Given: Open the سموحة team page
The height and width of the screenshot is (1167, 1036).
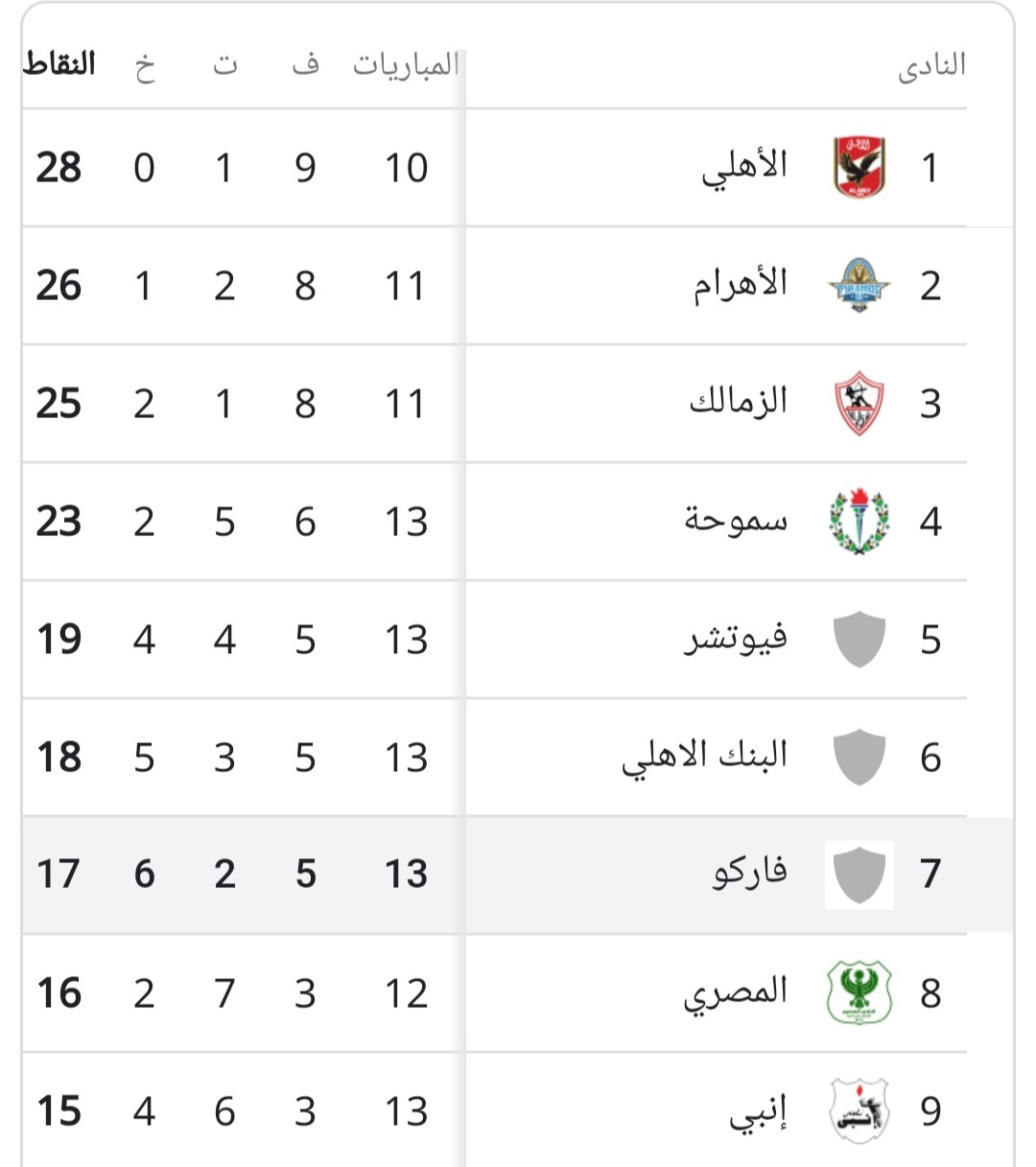Looking at the screenshot, I should pyautogui.click(x=736, y=521).
